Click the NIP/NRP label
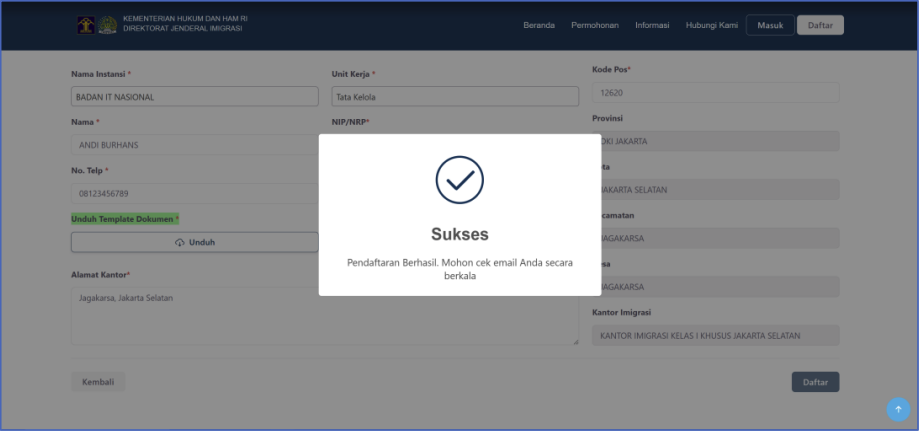The image size is (923, 431). tap(351, 122)
